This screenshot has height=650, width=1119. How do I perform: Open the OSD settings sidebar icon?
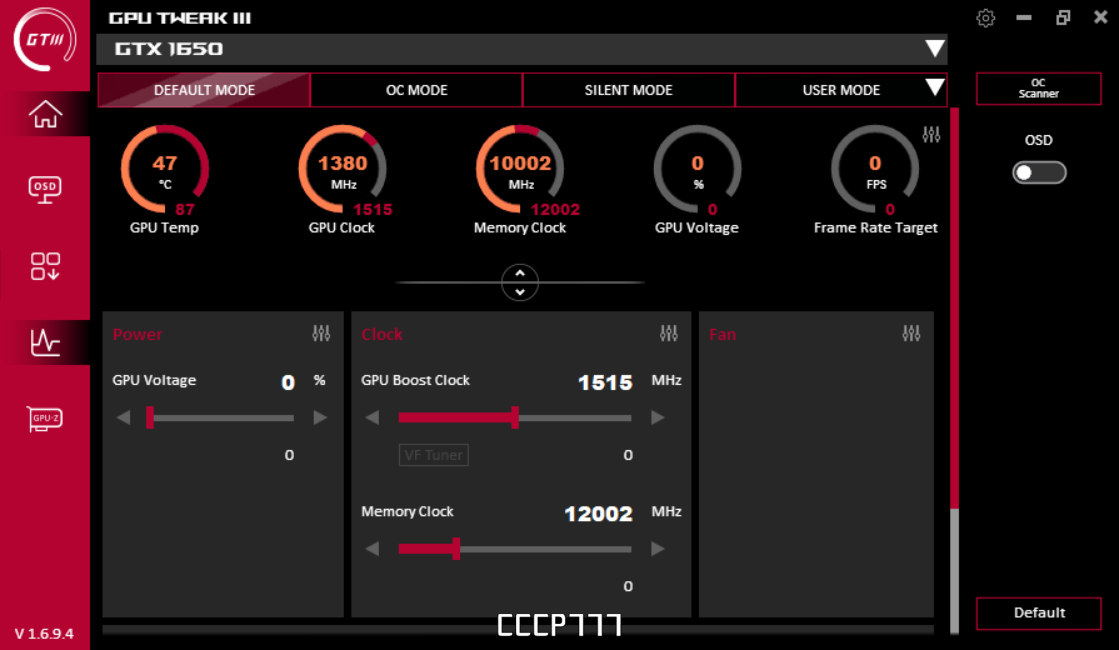click(x=45, y=190)
